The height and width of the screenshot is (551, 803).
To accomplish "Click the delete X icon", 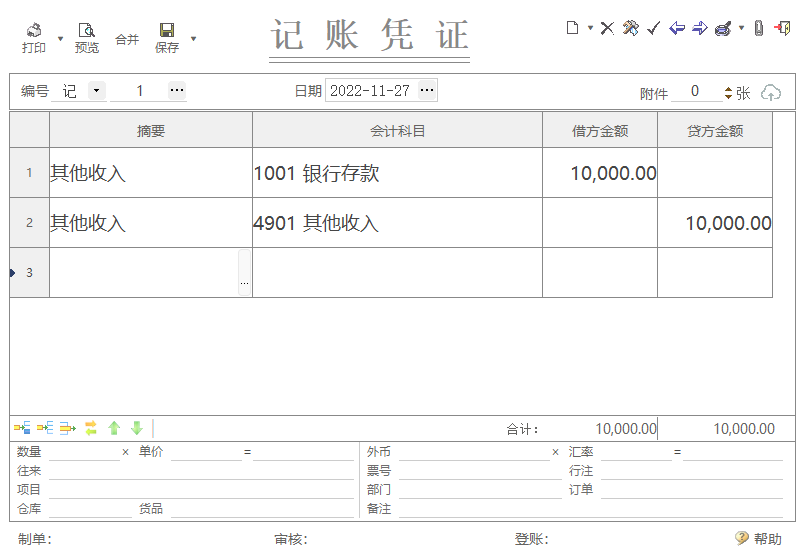I will pyautogui.click(x=607, y=28).
